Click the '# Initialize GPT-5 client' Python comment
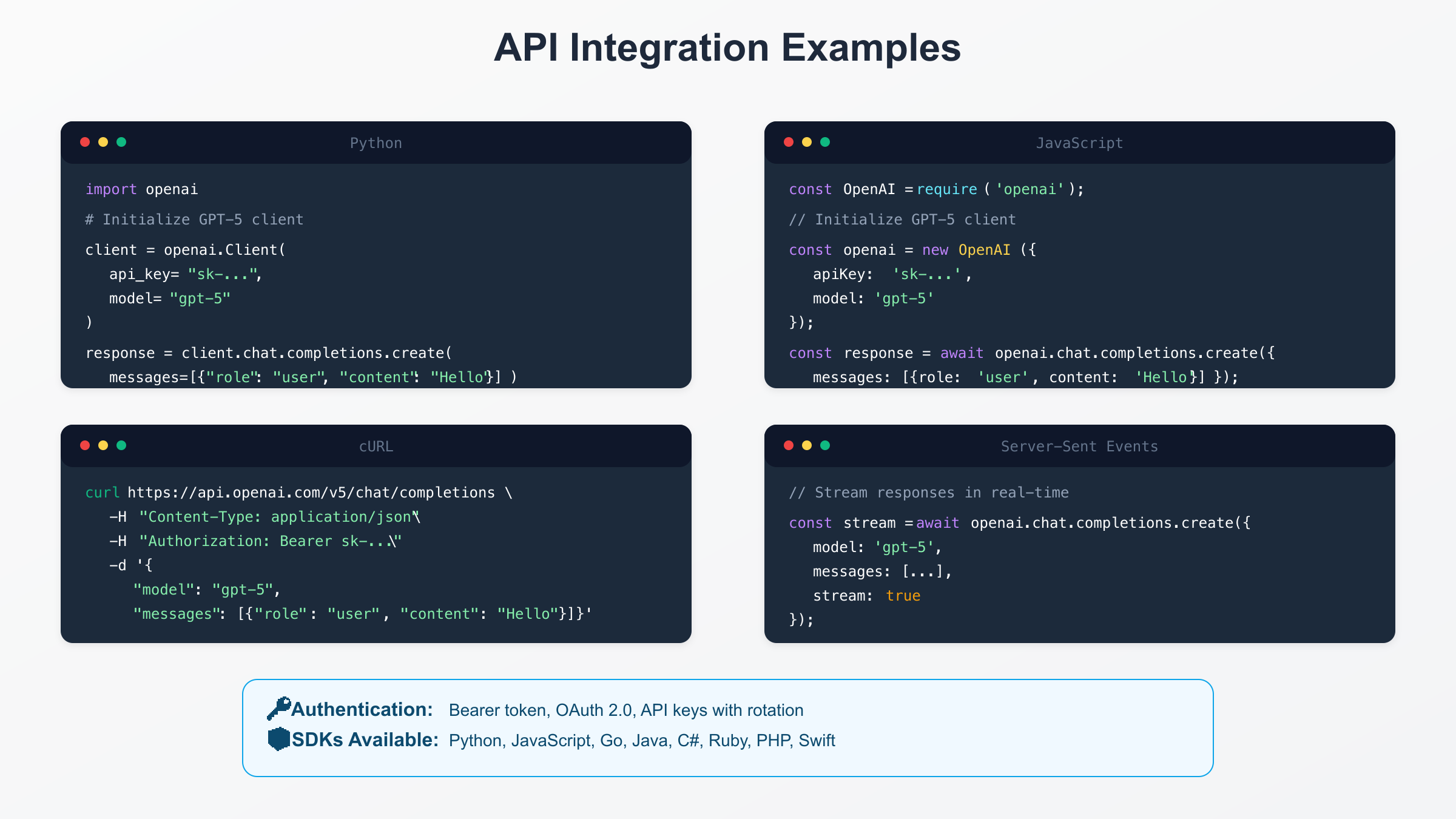This screenshot has height=819, width=1456. (x=194, y=220)
